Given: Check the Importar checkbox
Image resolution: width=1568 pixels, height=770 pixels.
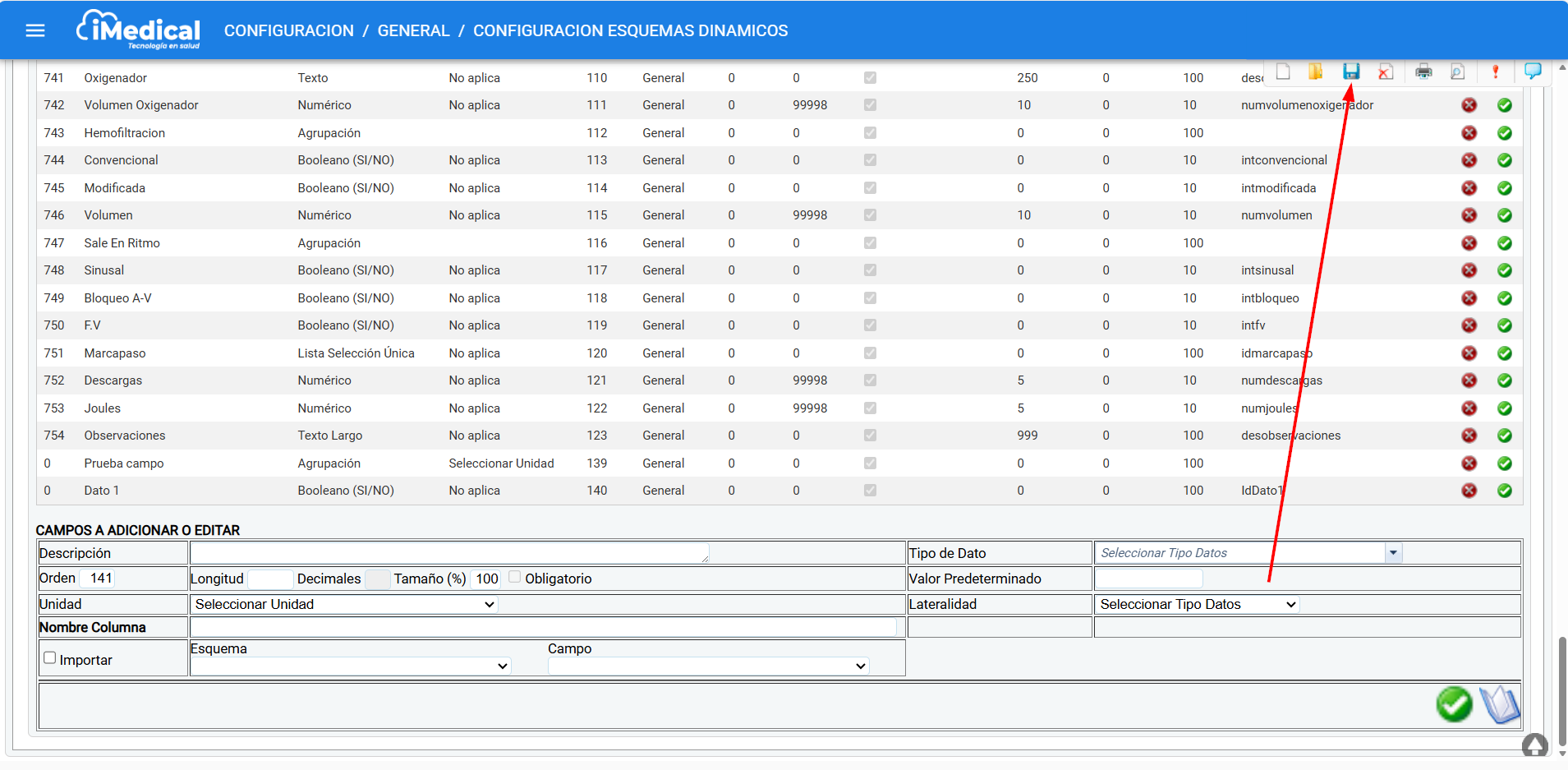Looking at the screenshot, I should [x=50, y=658].
